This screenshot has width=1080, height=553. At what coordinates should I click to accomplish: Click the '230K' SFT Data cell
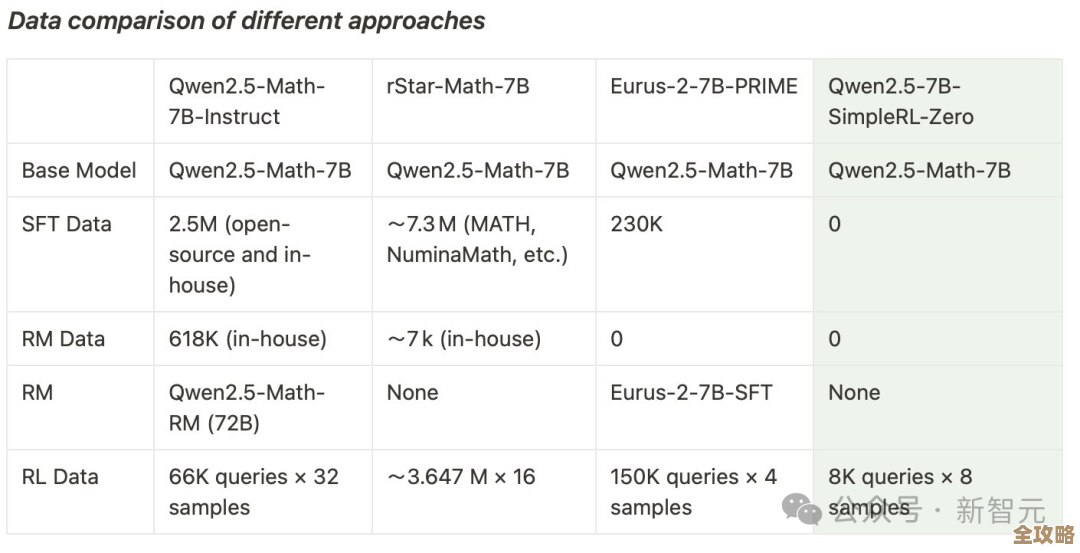pyautogui.click(x=636, y=224)
